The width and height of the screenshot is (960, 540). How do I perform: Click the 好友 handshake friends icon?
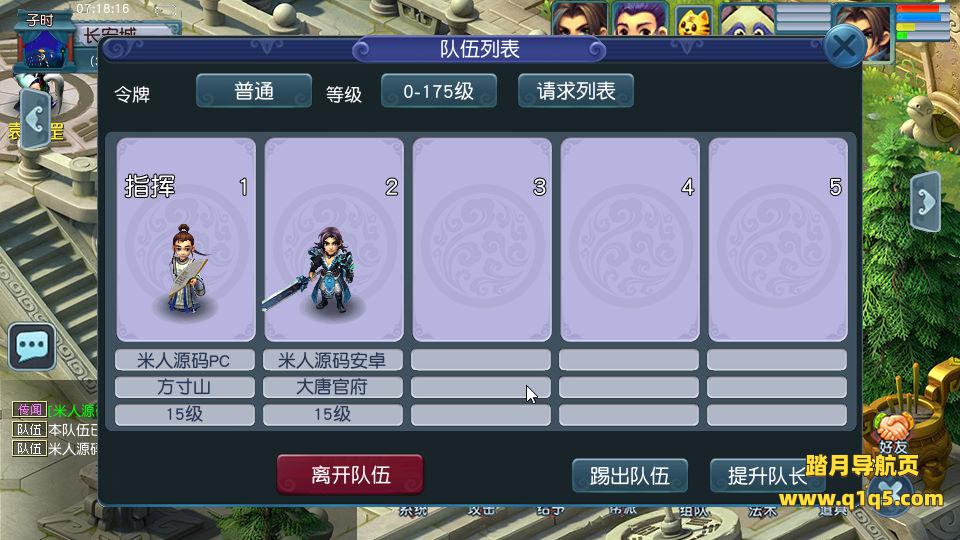click(x=893, y=432)
